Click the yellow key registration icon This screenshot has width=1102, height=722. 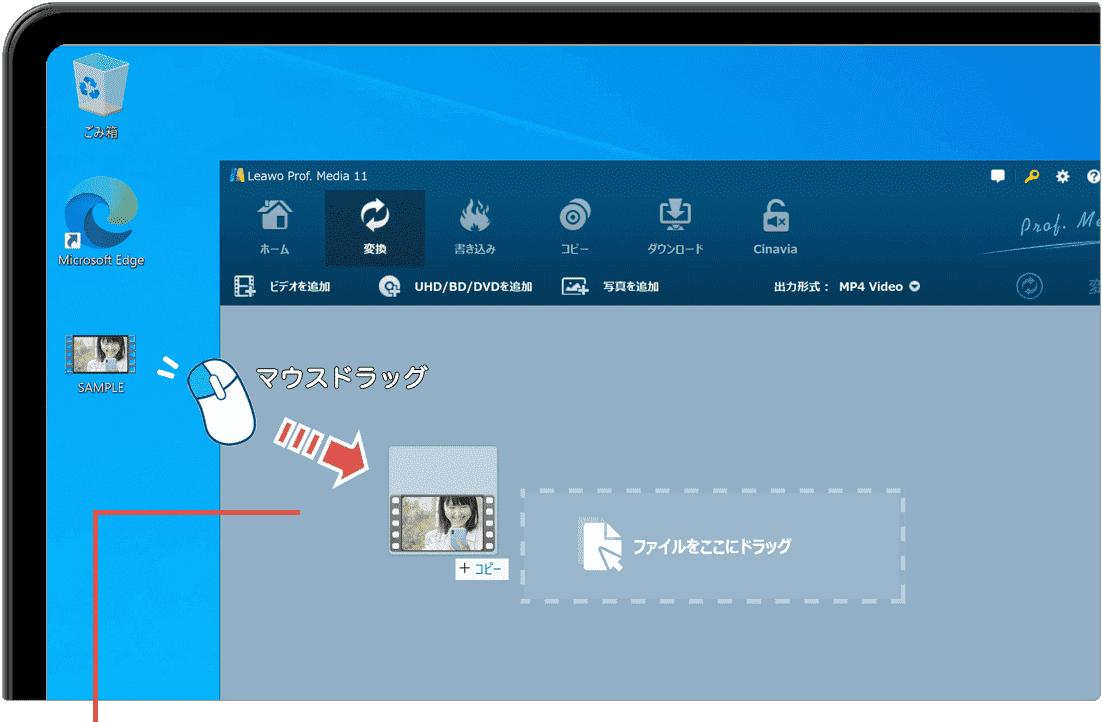[1029, 176]
